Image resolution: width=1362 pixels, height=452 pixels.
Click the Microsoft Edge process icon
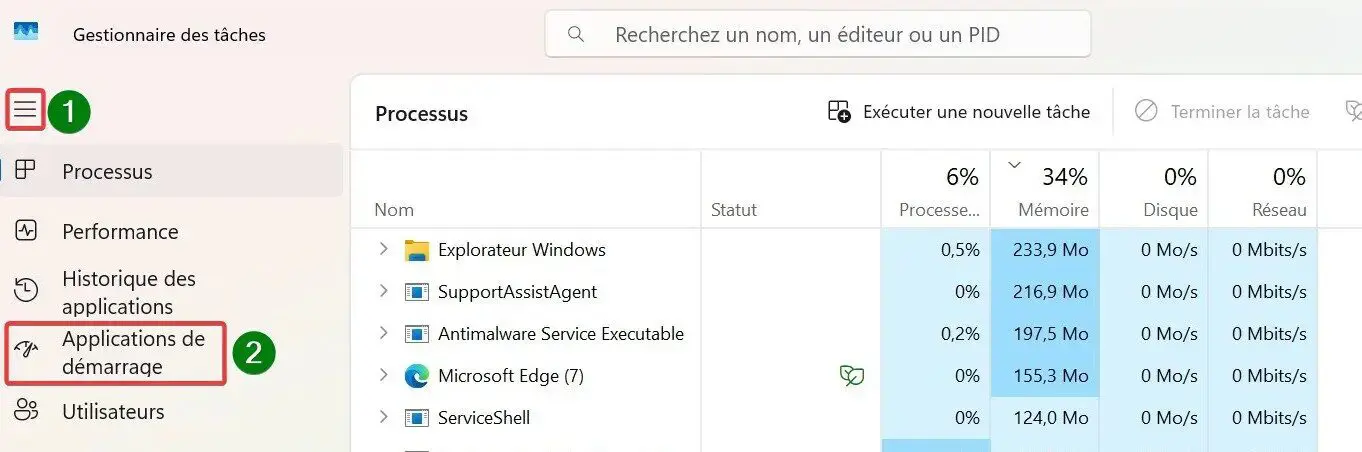coord(416,376)
